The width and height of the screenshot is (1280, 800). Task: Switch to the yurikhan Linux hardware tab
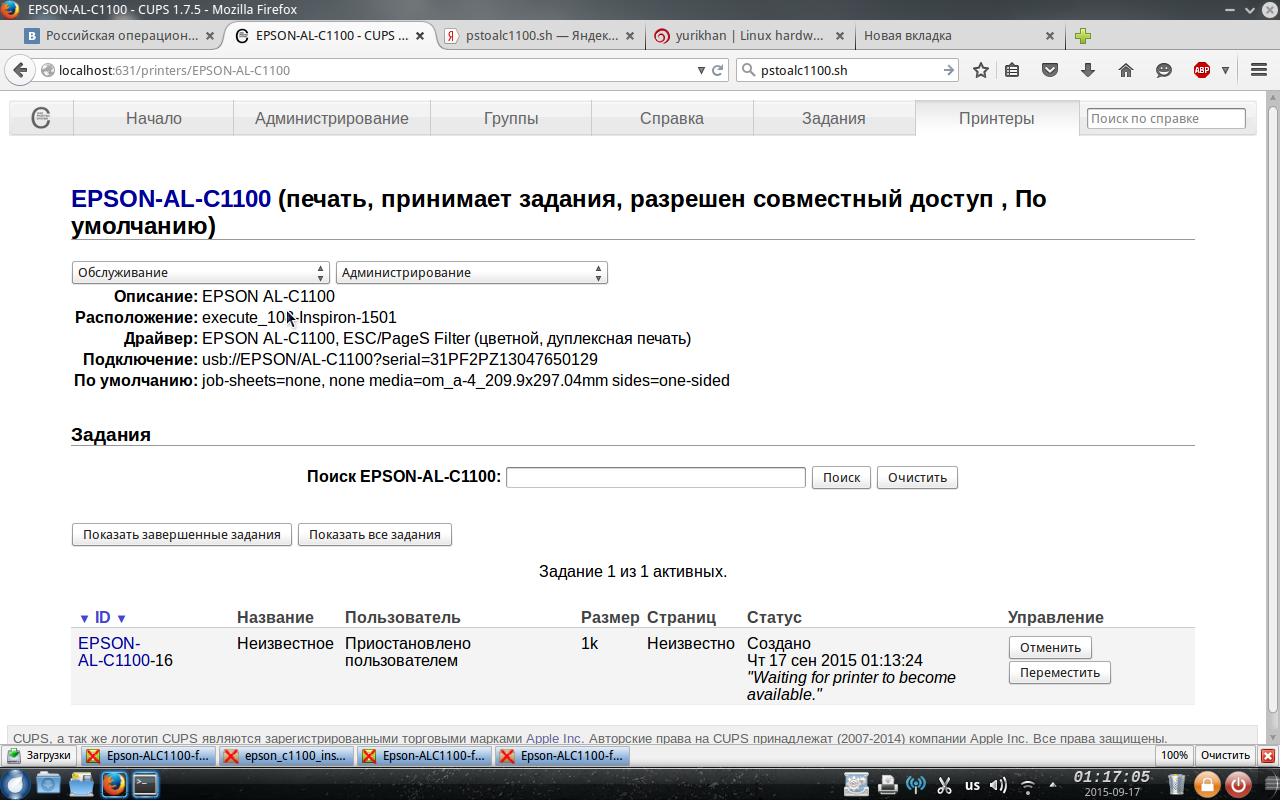pyautogui.click(x=749, y=36)
